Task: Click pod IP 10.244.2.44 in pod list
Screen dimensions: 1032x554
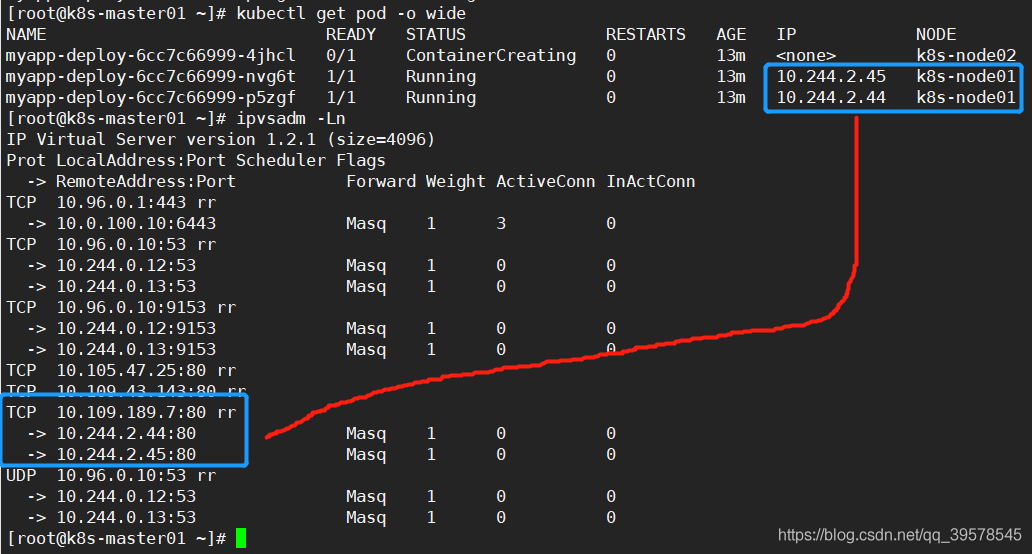Action: [831, 98]
